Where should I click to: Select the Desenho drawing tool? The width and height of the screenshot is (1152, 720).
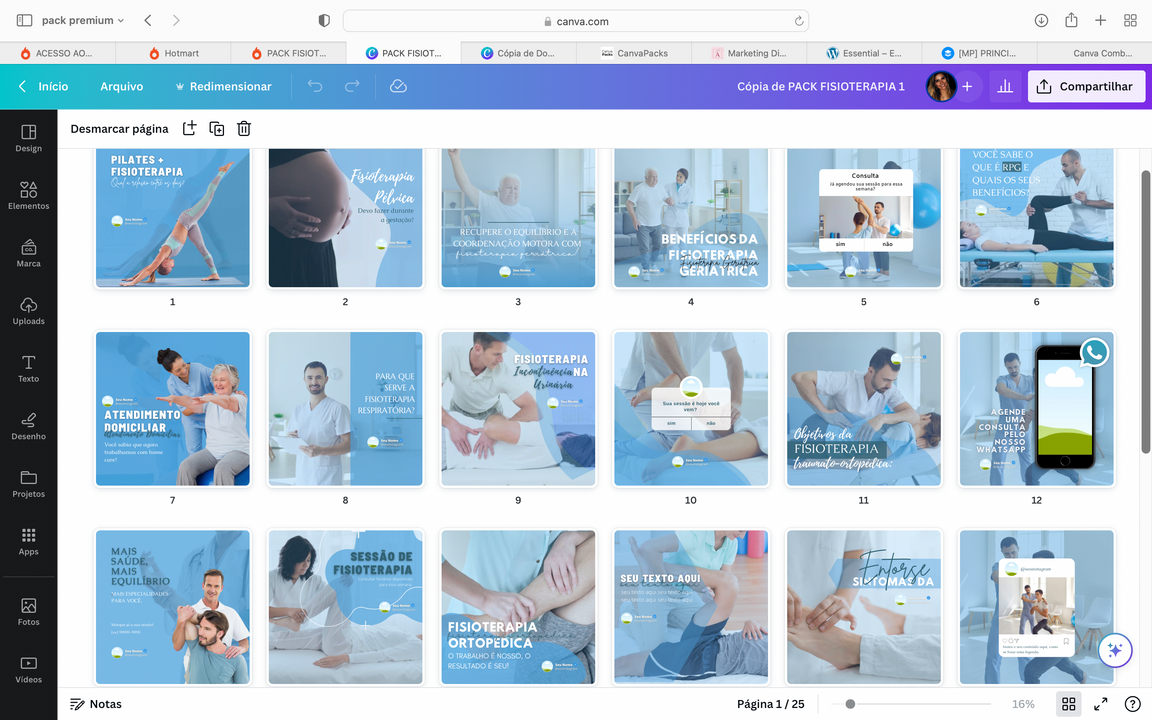tap(28, 425)
